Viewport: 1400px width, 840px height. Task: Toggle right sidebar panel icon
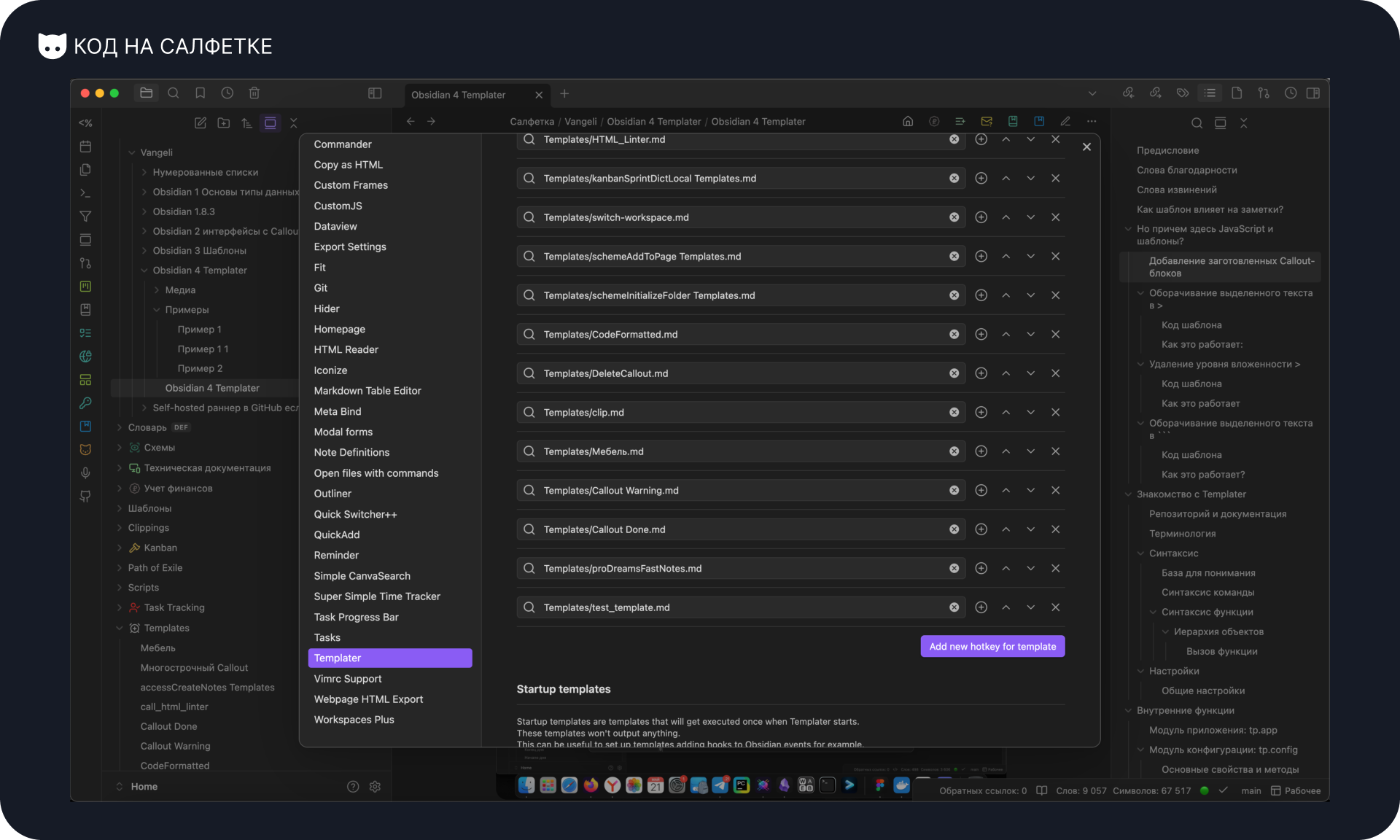(x=1313, y=93)
